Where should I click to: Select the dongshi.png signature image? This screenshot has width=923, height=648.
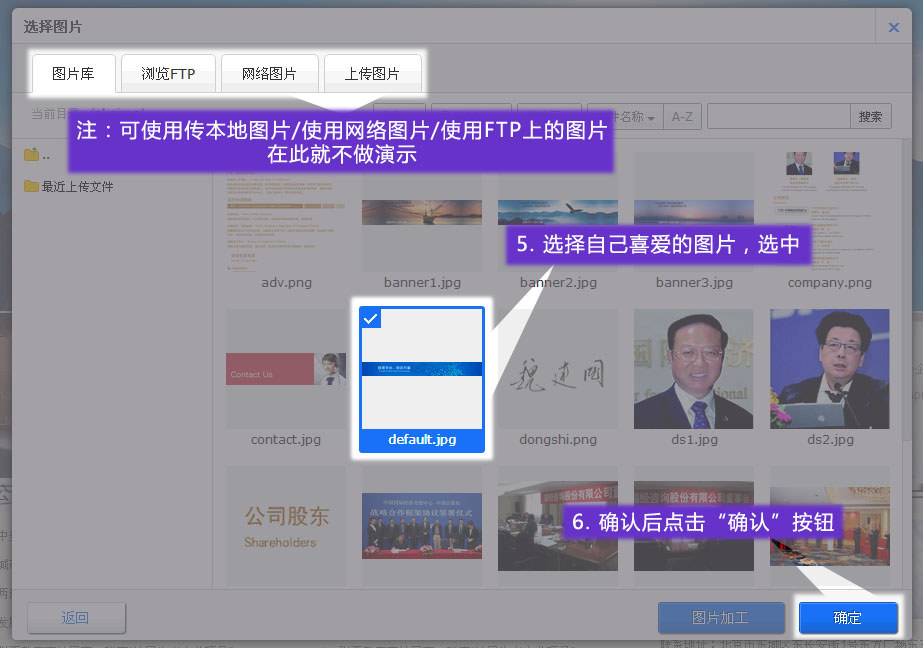(557, 370)
